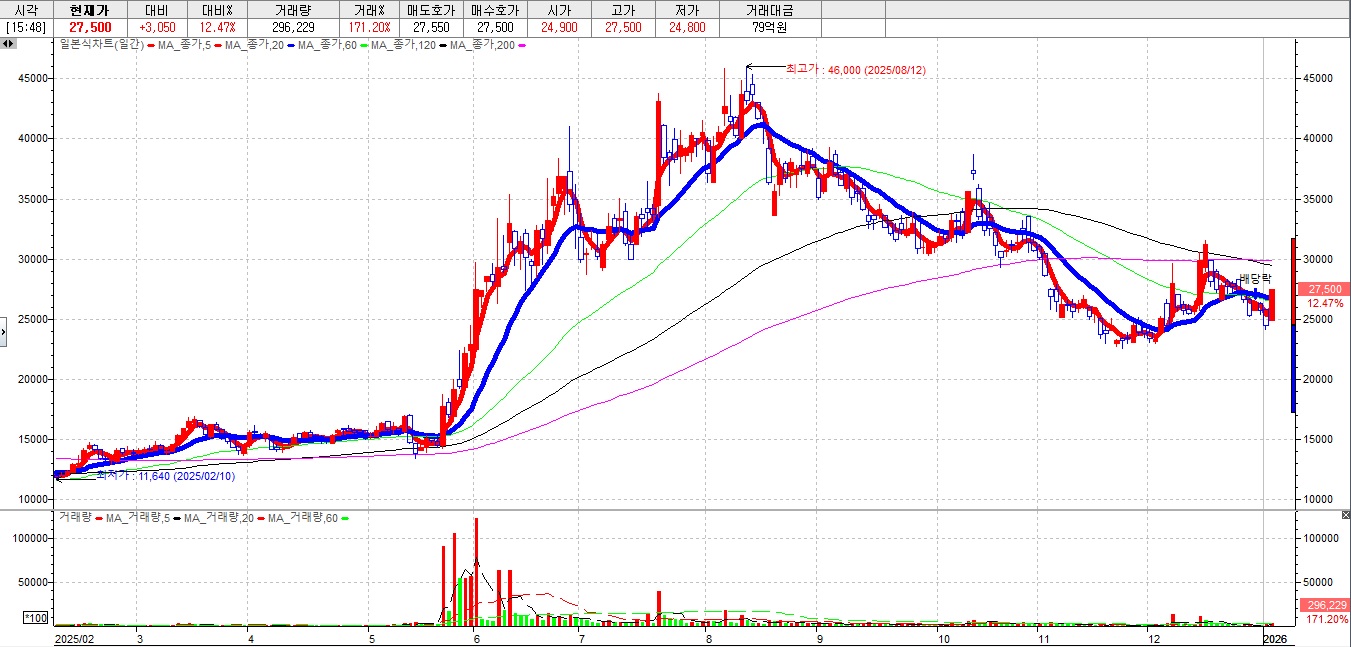Click the 296,229 volume value in top table
The image size is (1351, 647).
click(x=293, y=27)
